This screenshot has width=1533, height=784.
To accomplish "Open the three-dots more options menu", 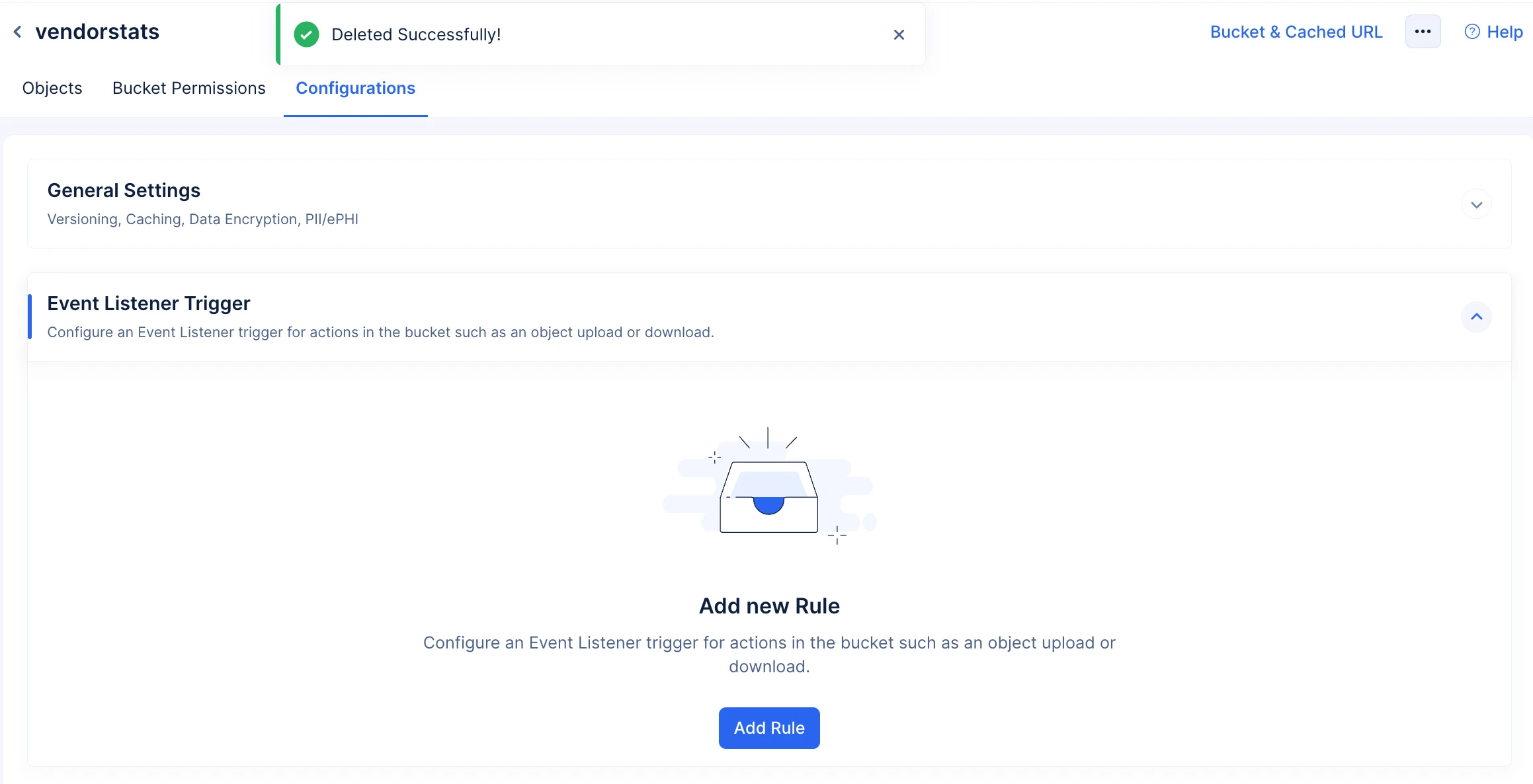I will click(1423, 32).
